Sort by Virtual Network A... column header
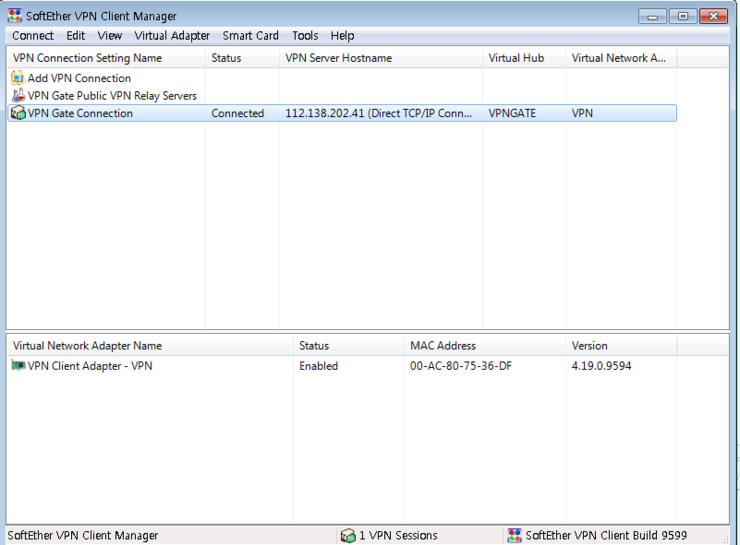740x545 pixels. pyautogui.click(x=621, y=58)
